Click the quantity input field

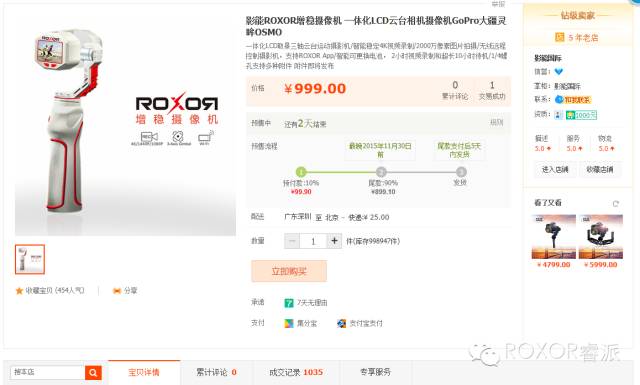[x=313, y=241]
